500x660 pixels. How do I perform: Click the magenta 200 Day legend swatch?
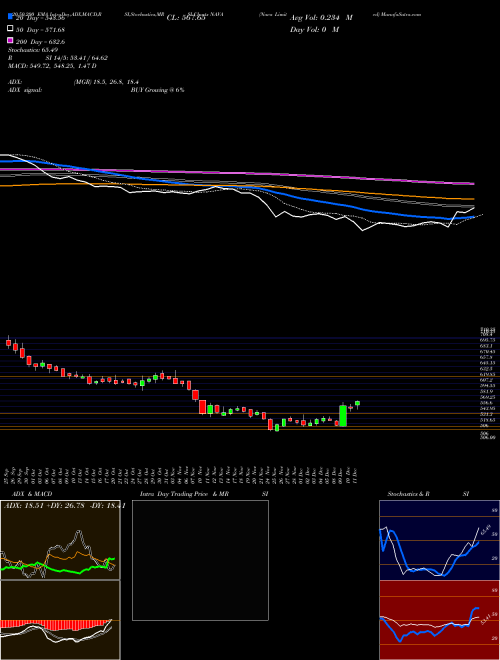coord(10,40)
